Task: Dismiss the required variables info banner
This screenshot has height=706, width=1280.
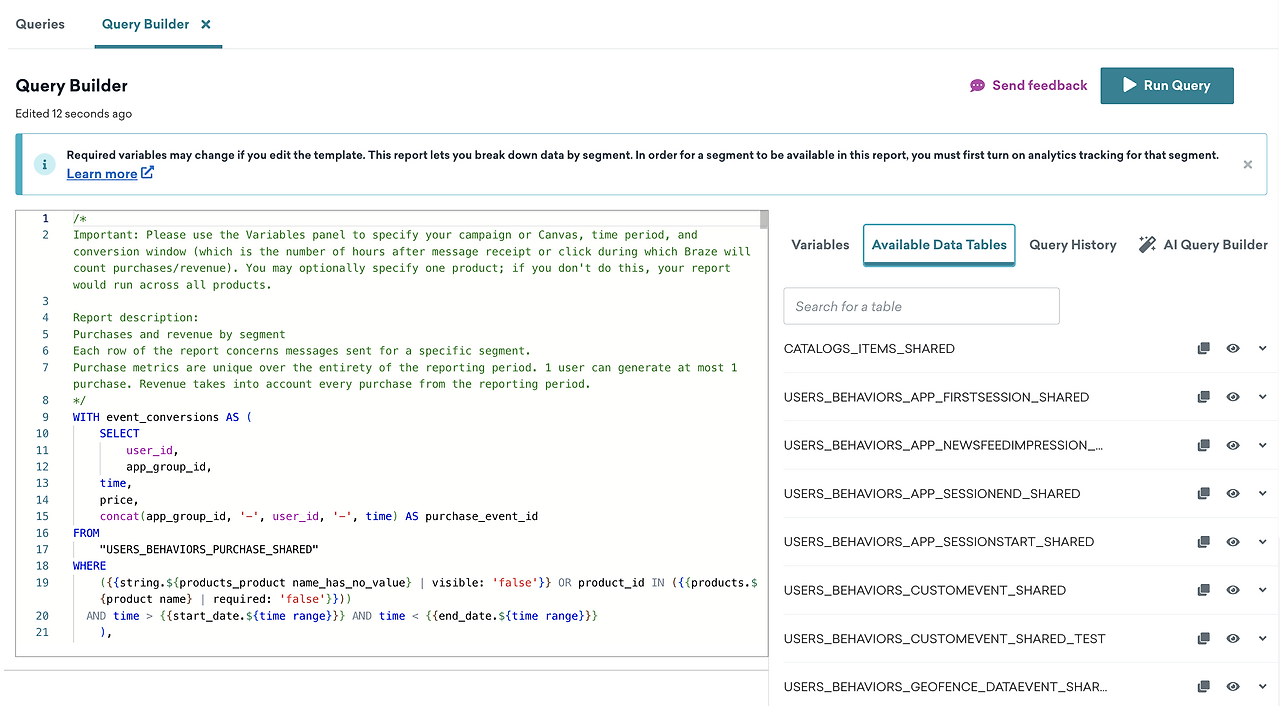Action: [1247, 164]
